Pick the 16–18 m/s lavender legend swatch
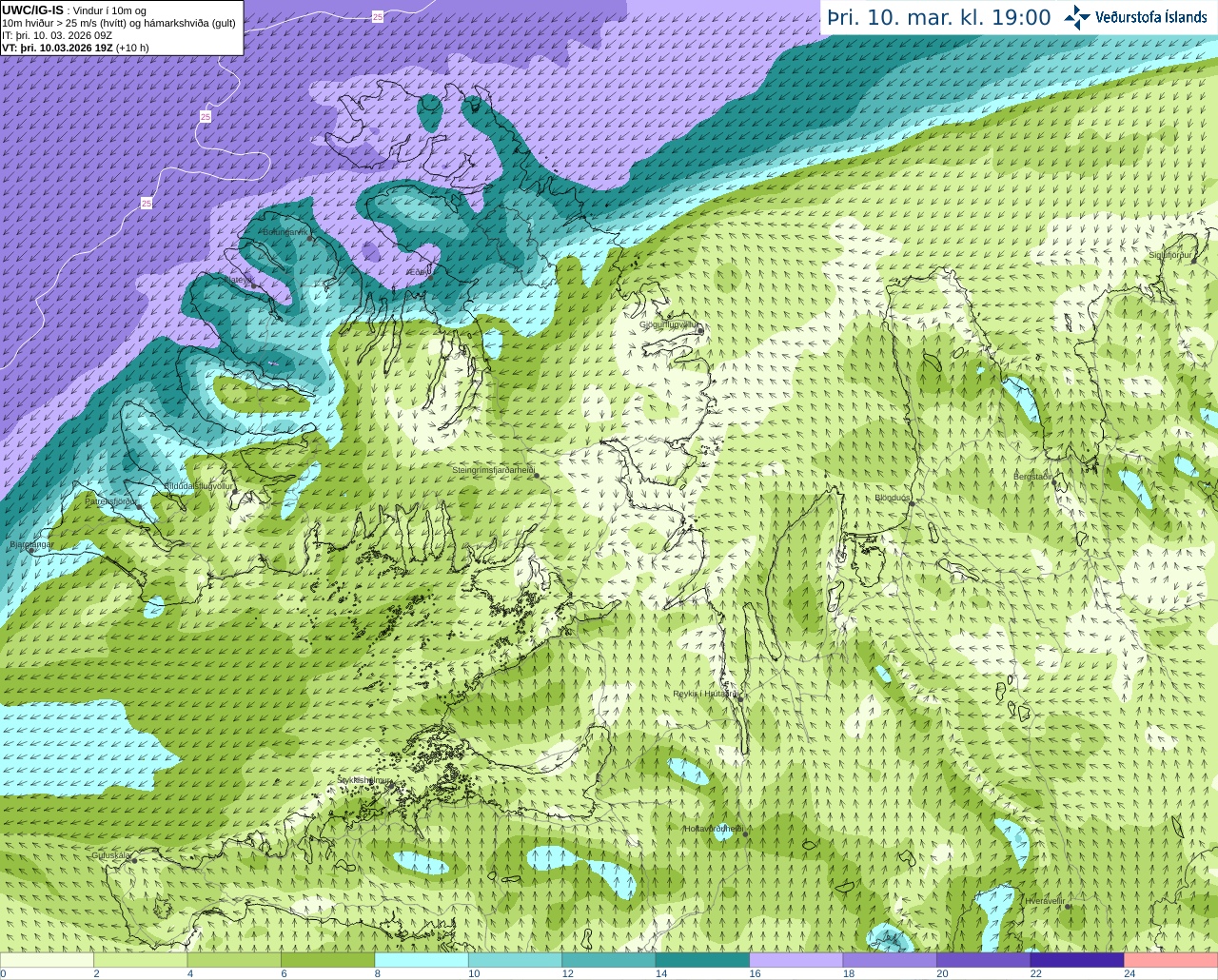This screenshot has height=980, width=1218. pos(796,959)
